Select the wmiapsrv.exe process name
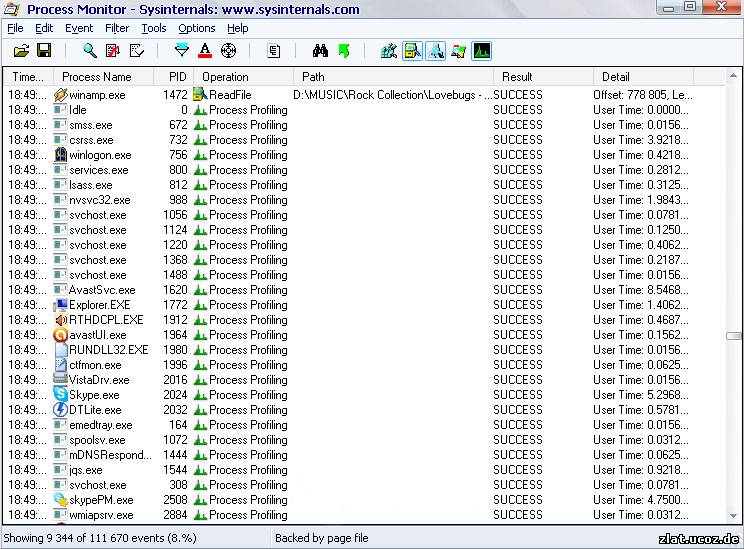The width and height of the screenshot is (744, 549). (x=101, y=515)
